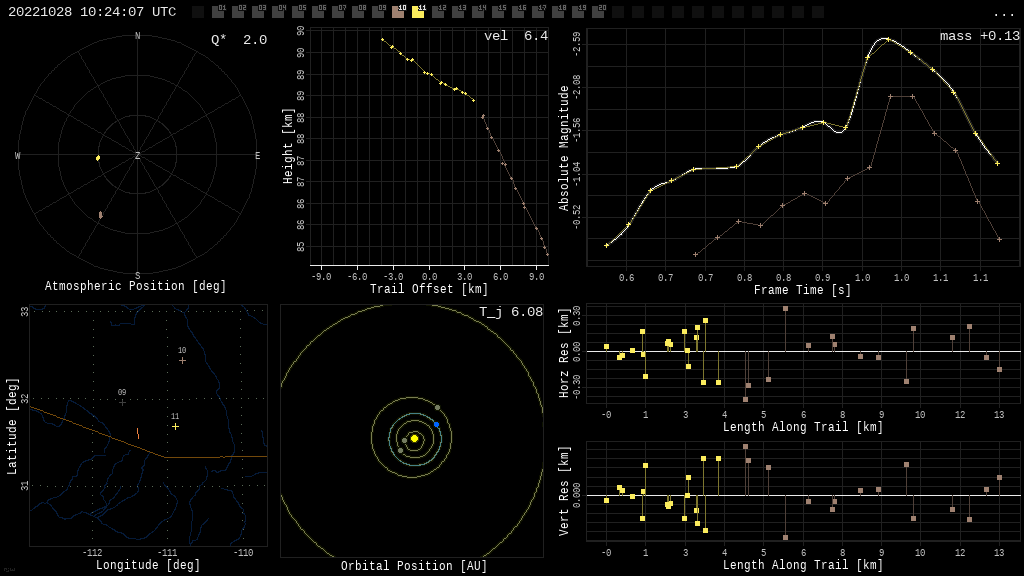Click the Longitude [deg] axis label
Screen dimensions: 1024x576
(148, 565)
